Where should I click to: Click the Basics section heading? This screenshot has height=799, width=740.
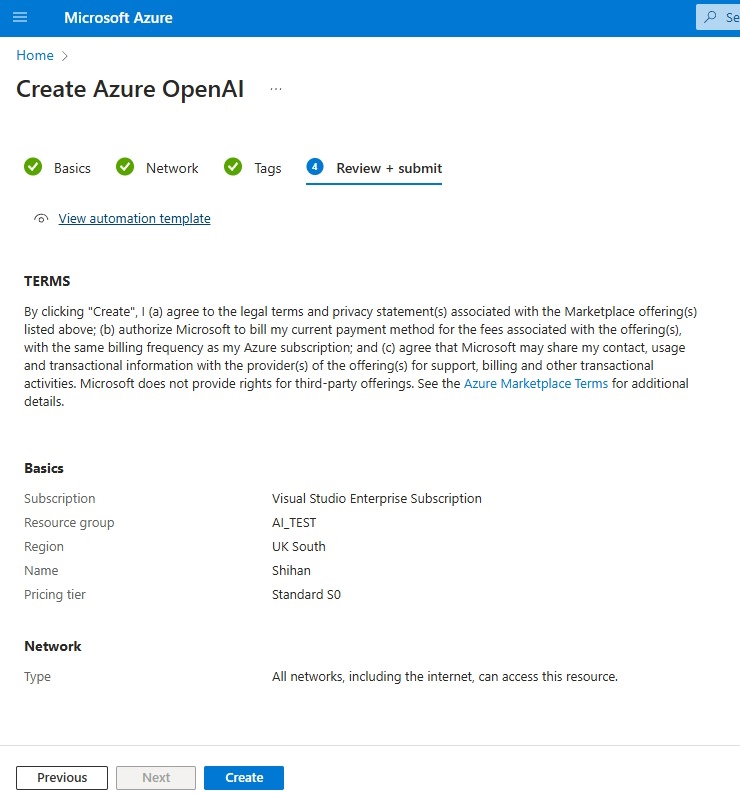pyautogui.click(x=44, y=468)
